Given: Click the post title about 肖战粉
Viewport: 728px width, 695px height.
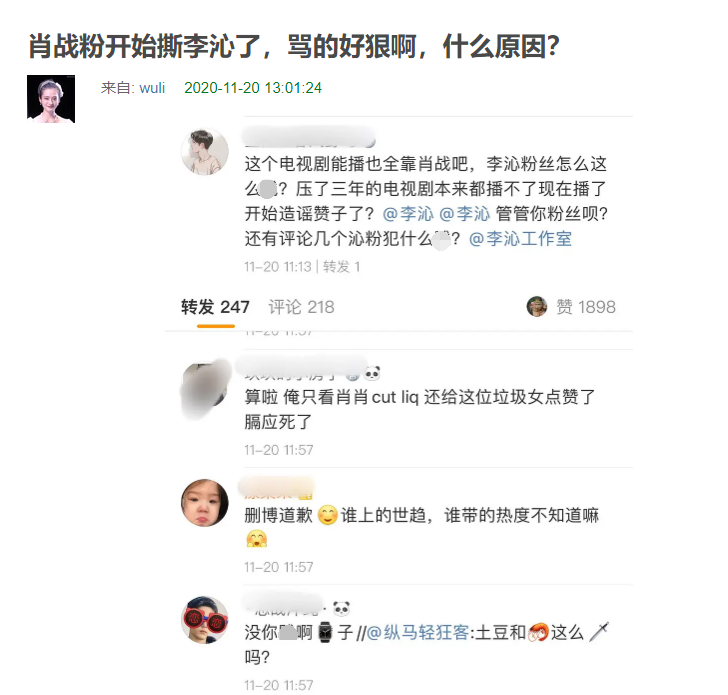Looking at the screenshot, I should click(x=294, y=46).
